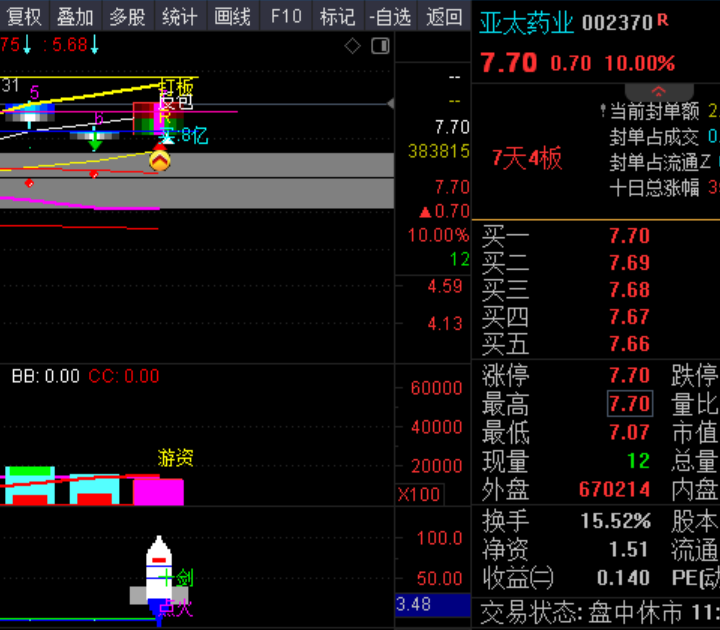
Task: Click the CC: 0.00 indicator readout
Action: coord(124,377)
